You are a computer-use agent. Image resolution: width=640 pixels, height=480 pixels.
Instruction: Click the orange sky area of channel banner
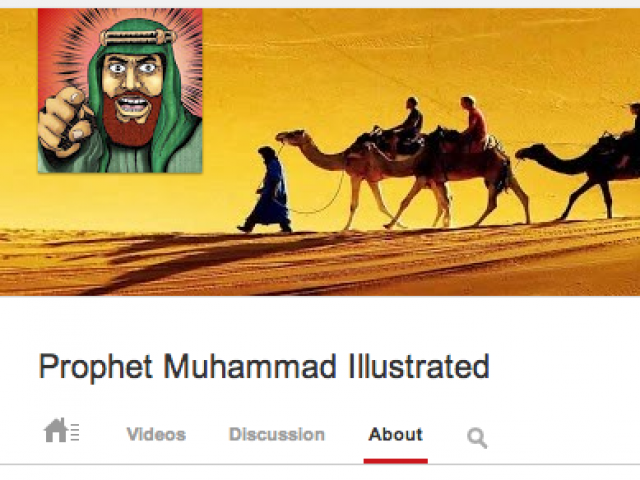(408, 49)
